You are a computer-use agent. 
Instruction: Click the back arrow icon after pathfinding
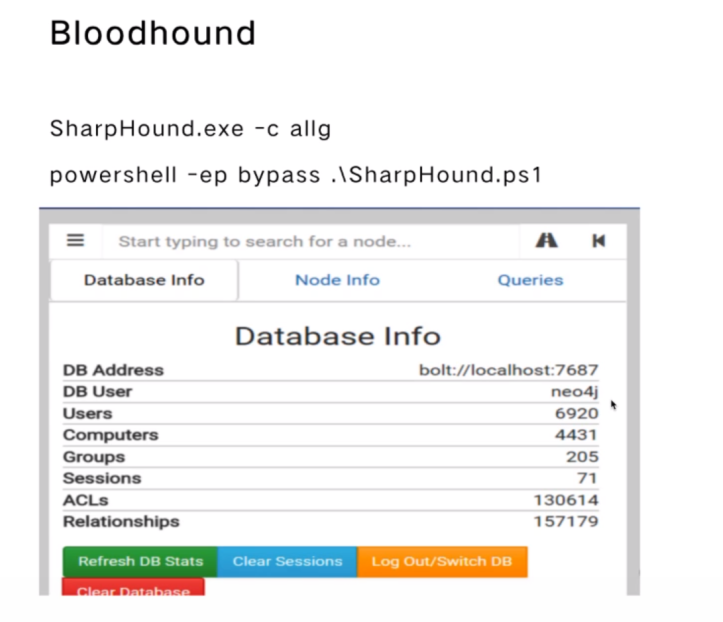tap(598, 241)
